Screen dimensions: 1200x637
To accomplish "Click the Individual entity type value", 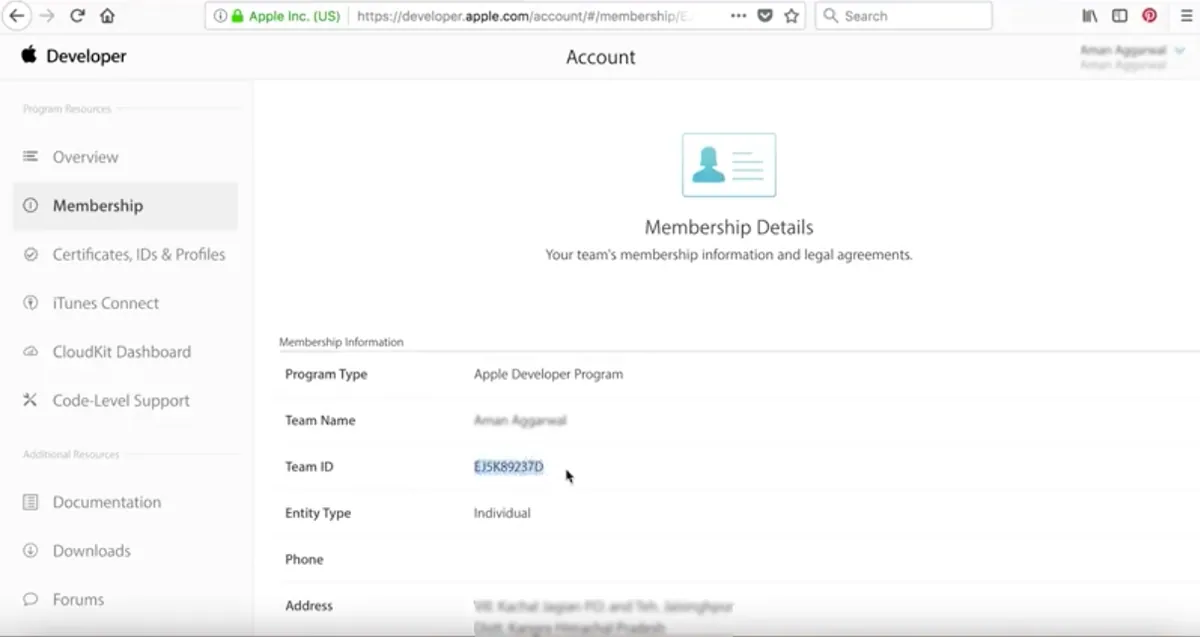I will [502, 513].
